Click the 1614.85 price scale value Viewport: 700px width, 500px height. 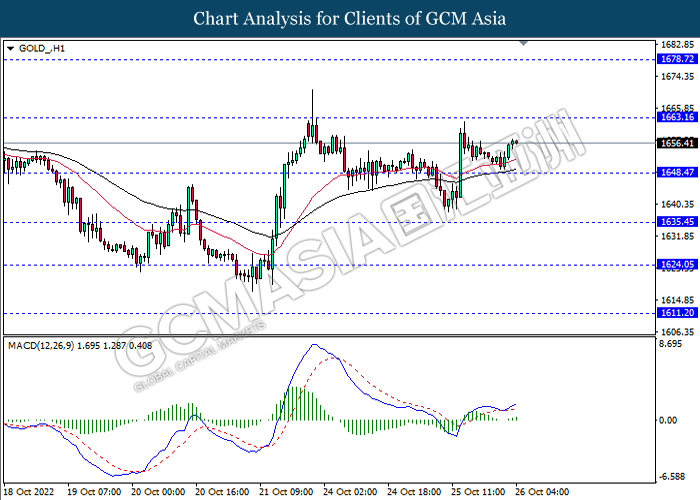point(677,300)
